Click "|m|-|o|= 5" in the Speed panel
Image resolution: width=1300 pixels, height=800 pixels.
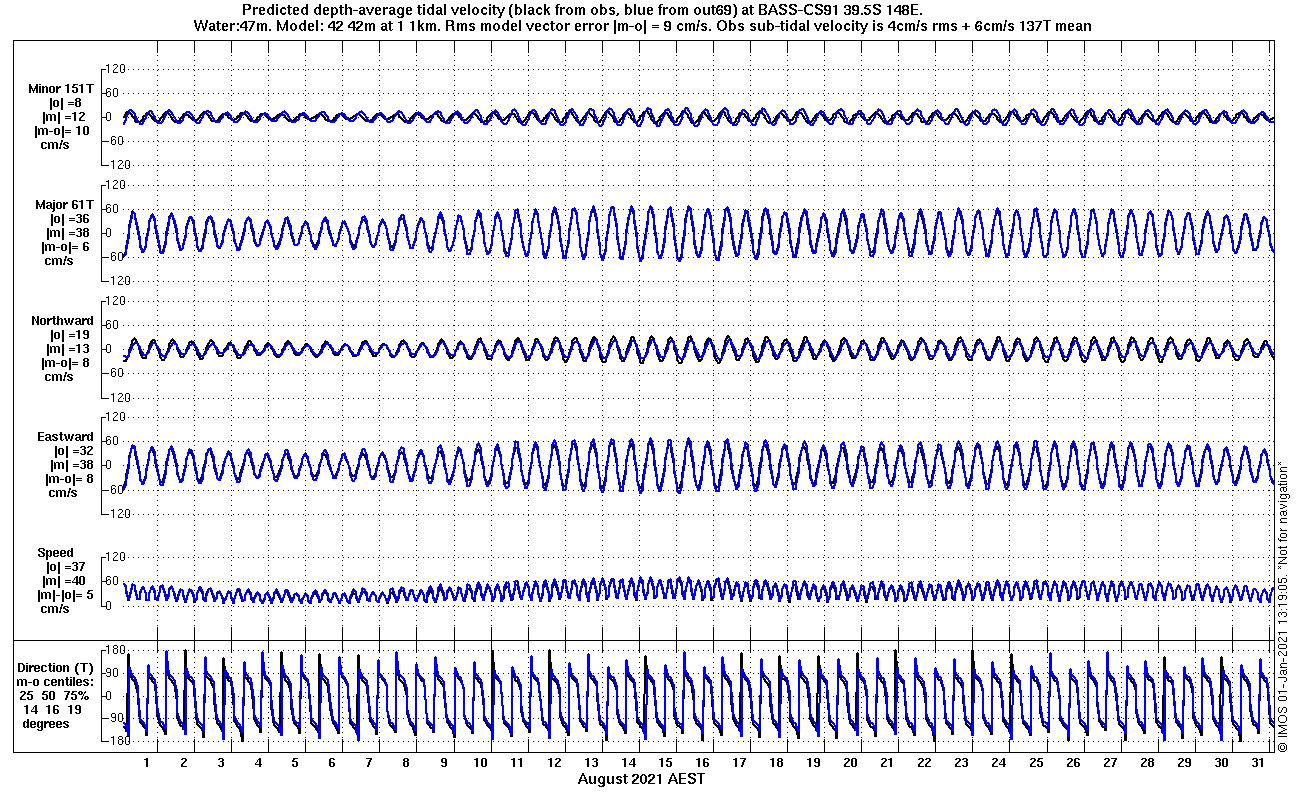coord(63,595)
